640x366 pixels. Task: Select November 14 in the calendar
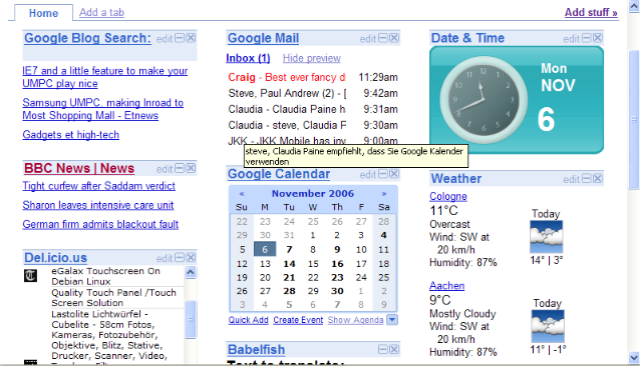point(289,264)
